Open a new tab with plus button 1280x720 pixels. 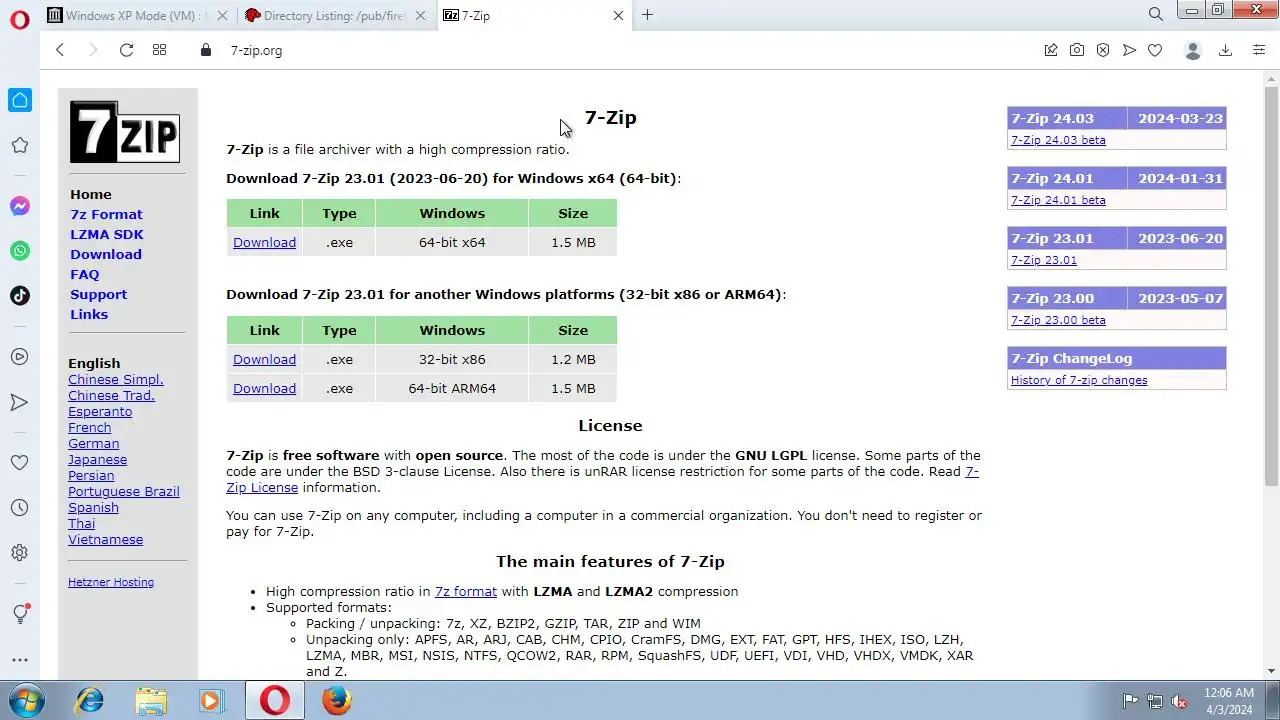coord(647,15)
